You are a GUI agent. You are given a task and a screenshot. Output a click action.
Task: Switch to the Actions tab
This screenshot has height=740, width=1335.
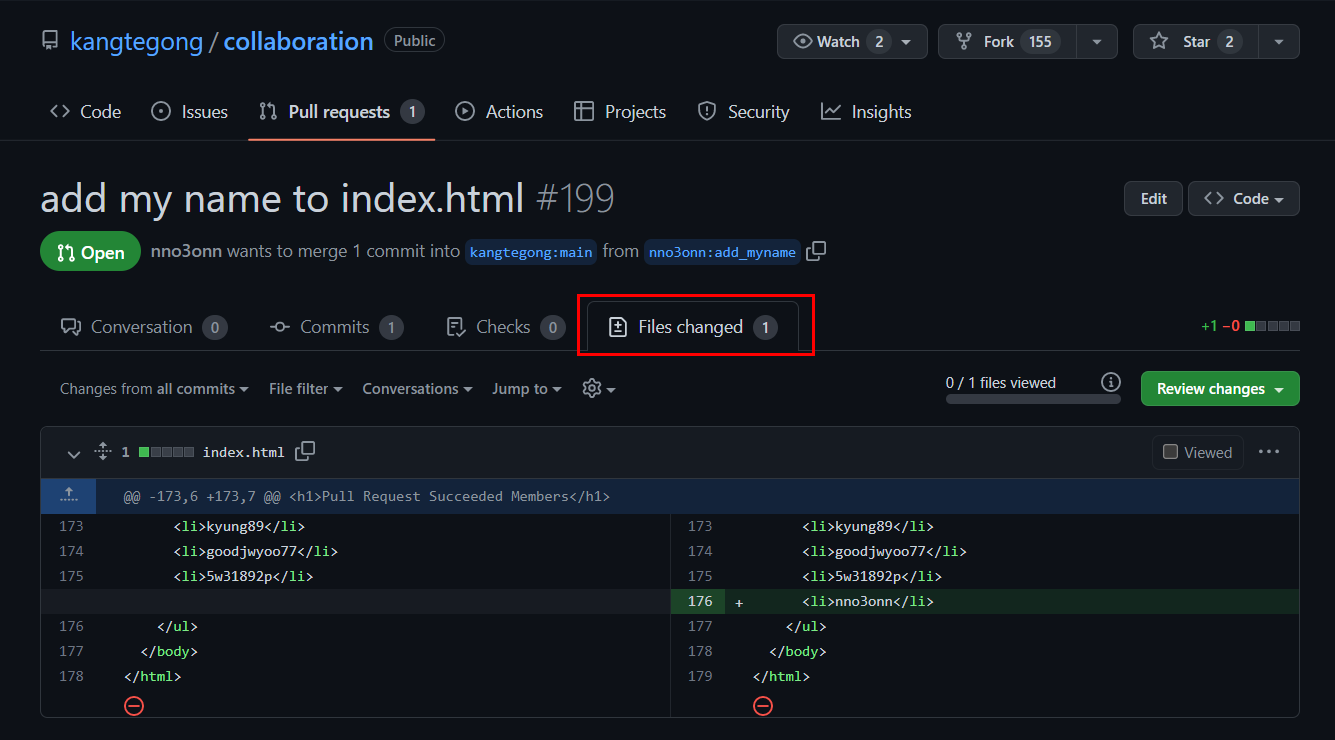click(x=499, y=112)
